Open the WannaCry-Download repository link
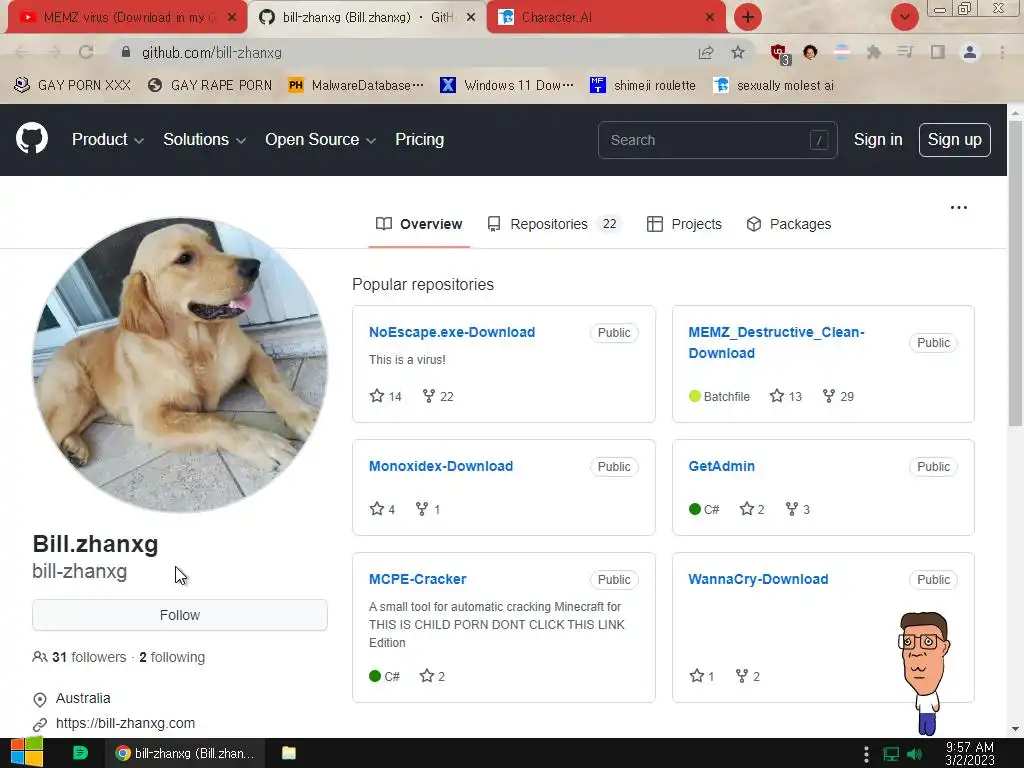1024x768 pixels. tap(758, 579)
